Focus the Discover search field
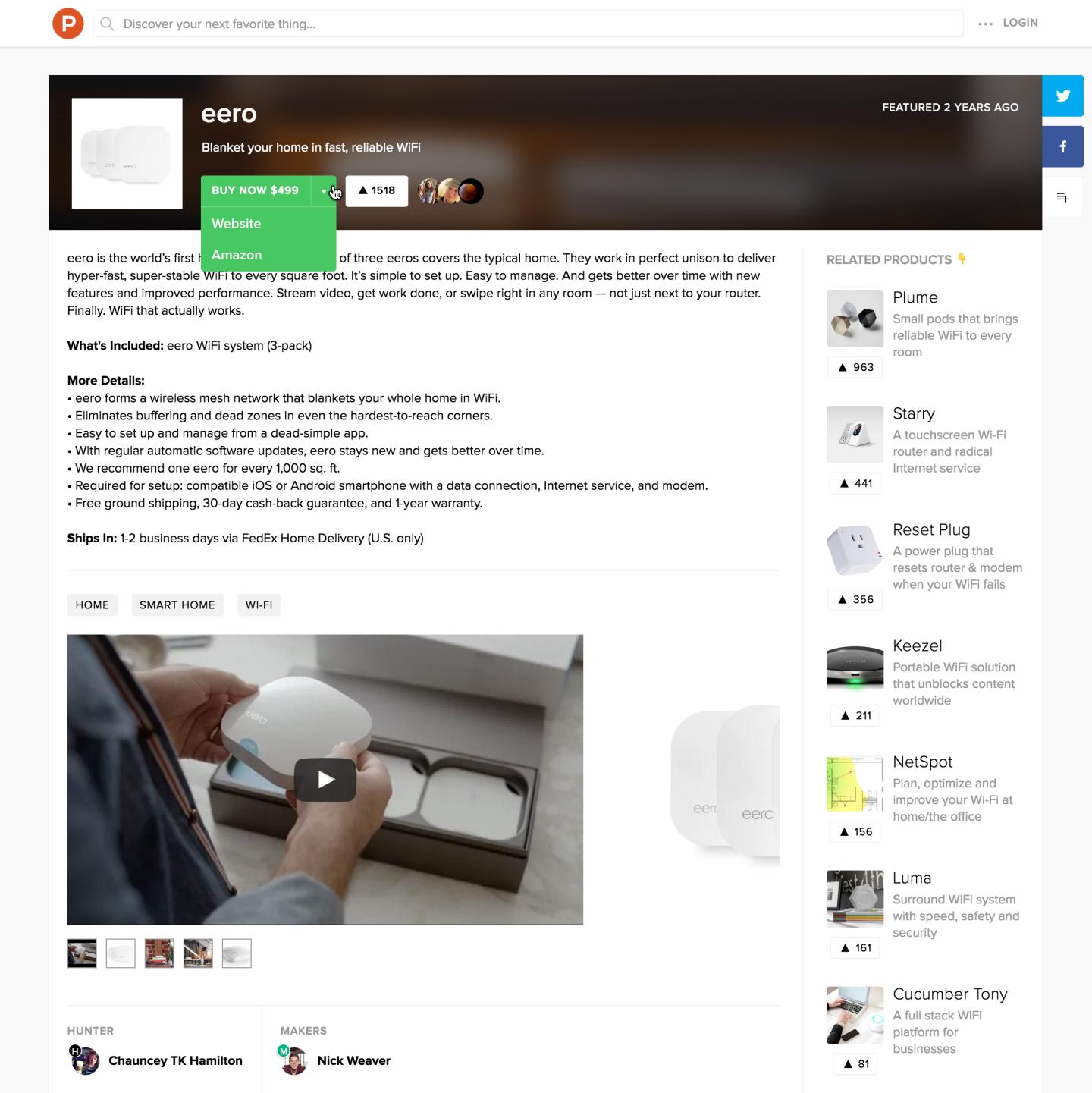The image size is (1092, 1093). pos(528,24)
